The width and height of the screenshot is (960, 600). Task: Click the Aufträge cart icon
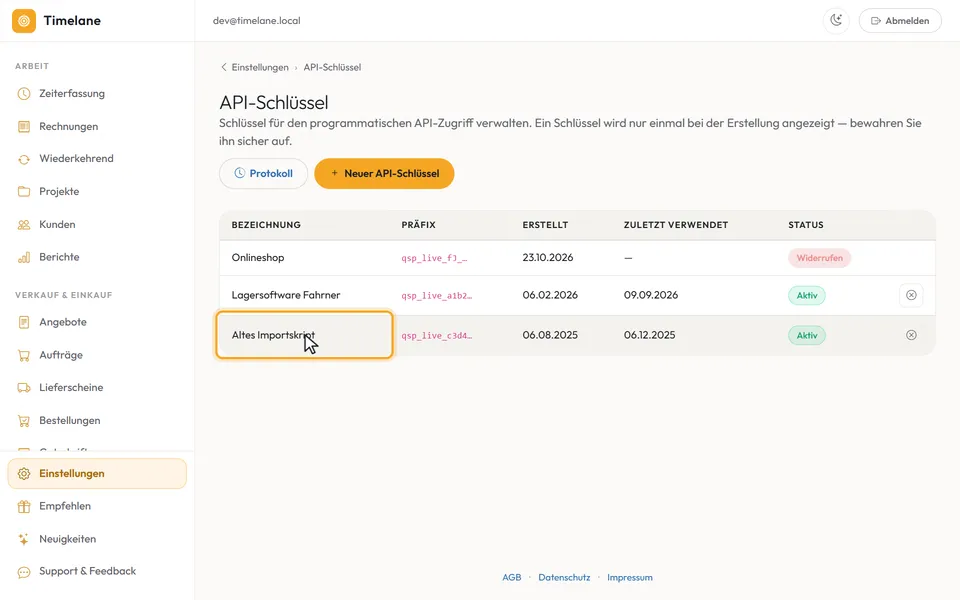(24, 355)
